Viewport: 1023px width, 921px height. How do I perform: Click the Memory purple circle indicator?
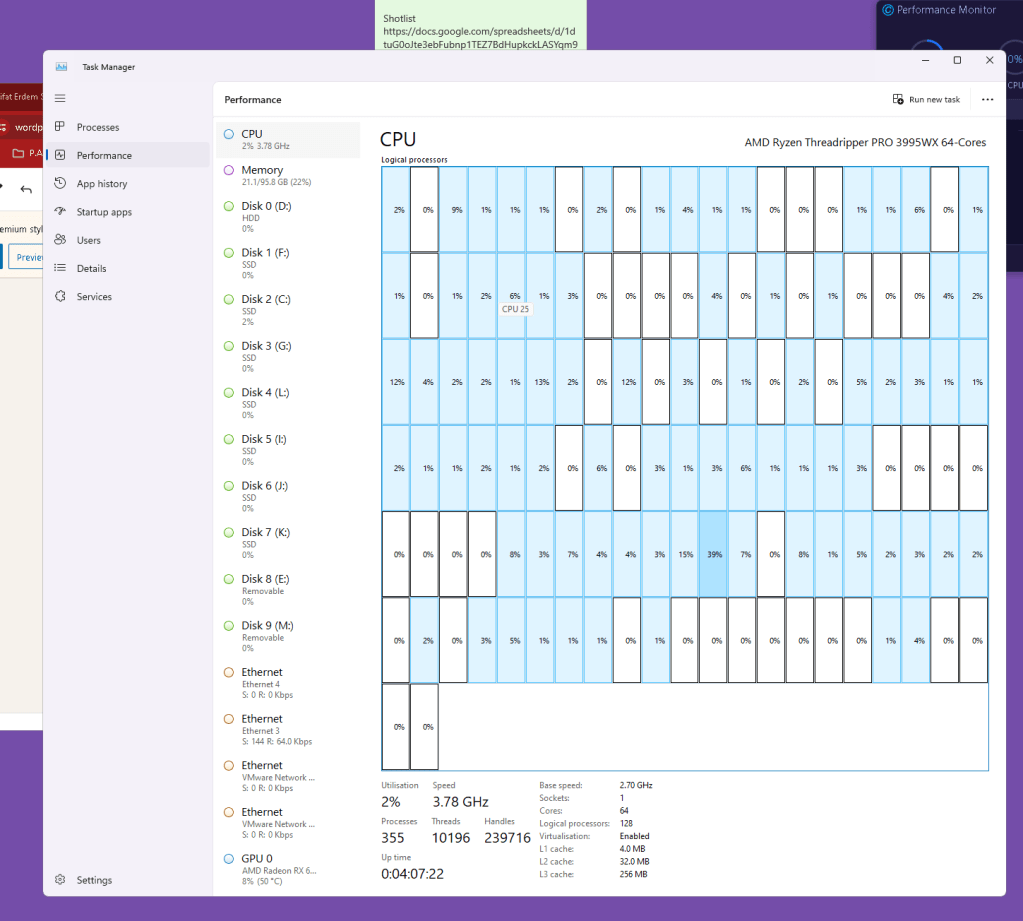tap(229, 170)
